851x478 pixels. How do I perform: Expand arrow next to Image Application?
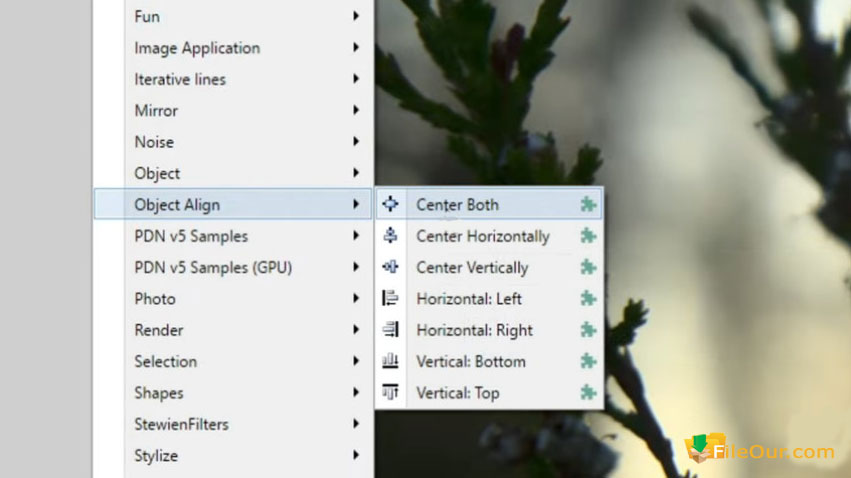pos(356,47)
